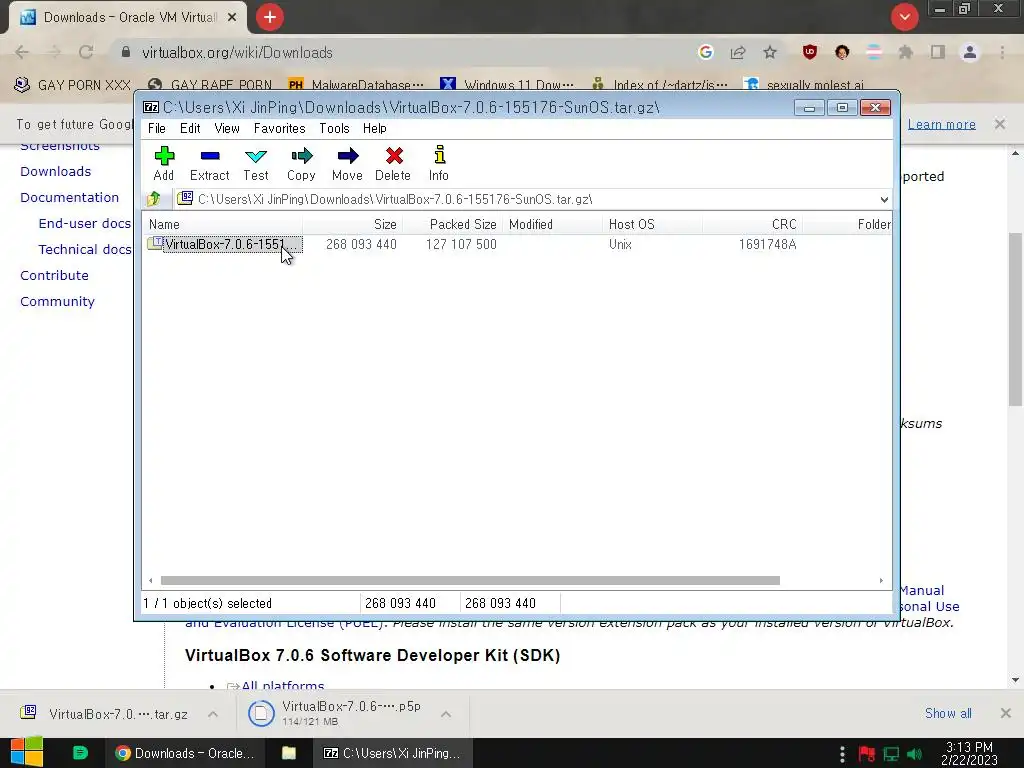
Task: Open the Favorites menu
Action: click(x=280, y=129)
